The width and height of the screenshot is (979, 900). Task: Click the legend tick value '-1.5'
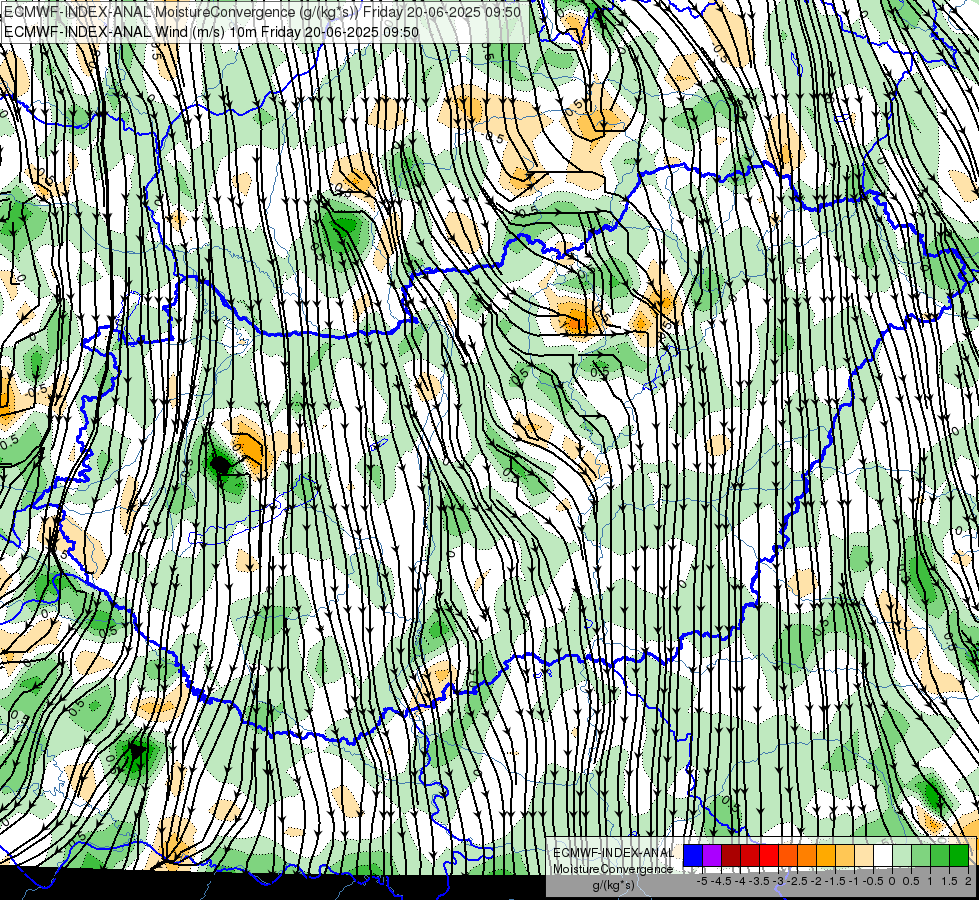click(x=835, y=881)
